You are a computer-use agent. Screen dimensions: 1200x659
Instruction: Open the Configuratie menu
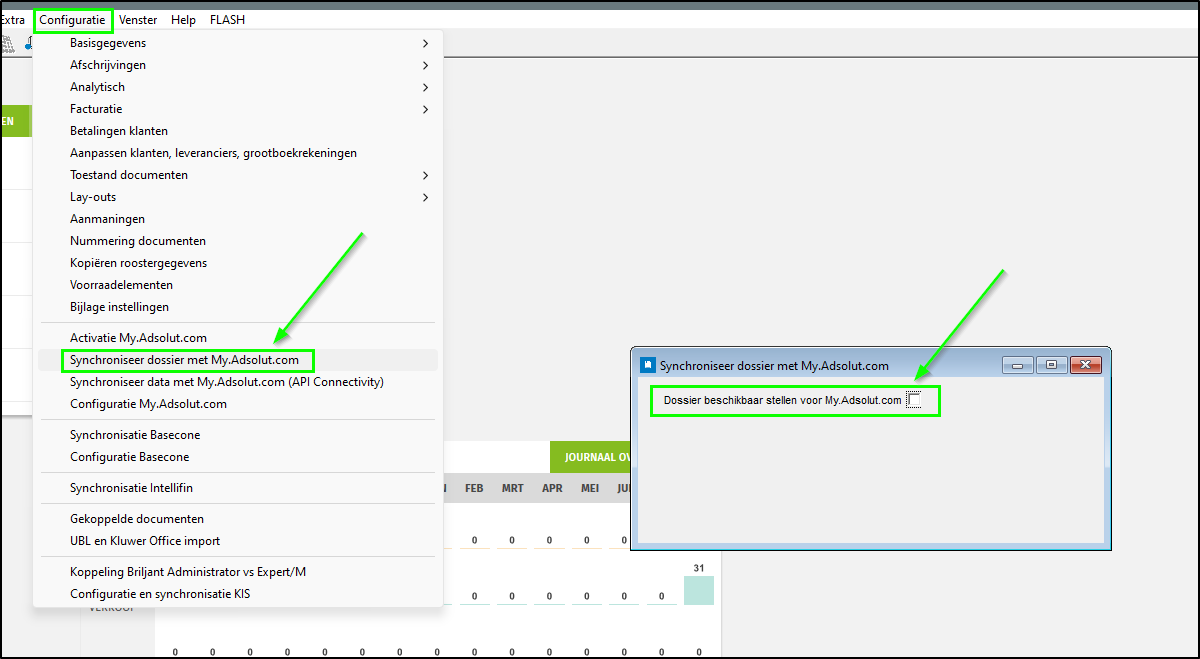coord(72,20)
